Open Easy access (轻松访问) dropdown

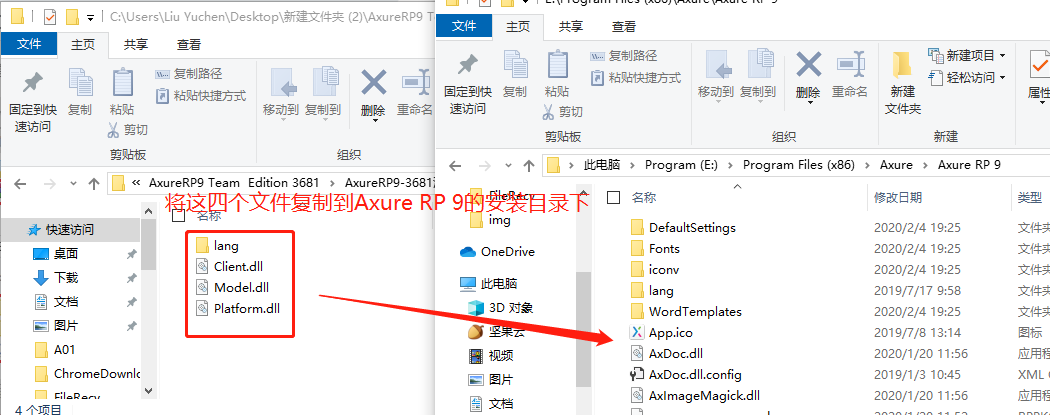click(967, 78)
